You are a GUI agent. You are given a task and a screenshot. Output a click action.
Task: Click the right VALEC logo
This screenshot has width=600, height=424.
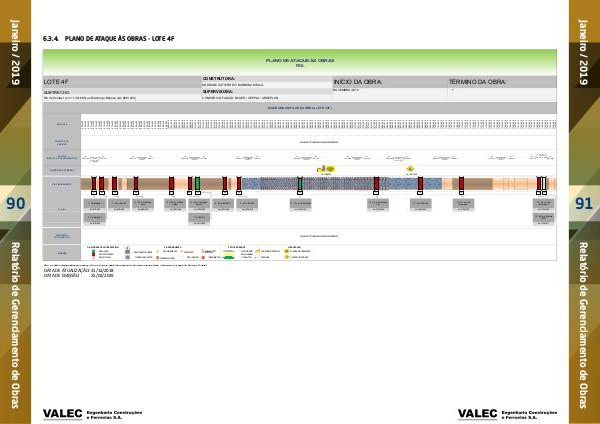tap(477, 413)
